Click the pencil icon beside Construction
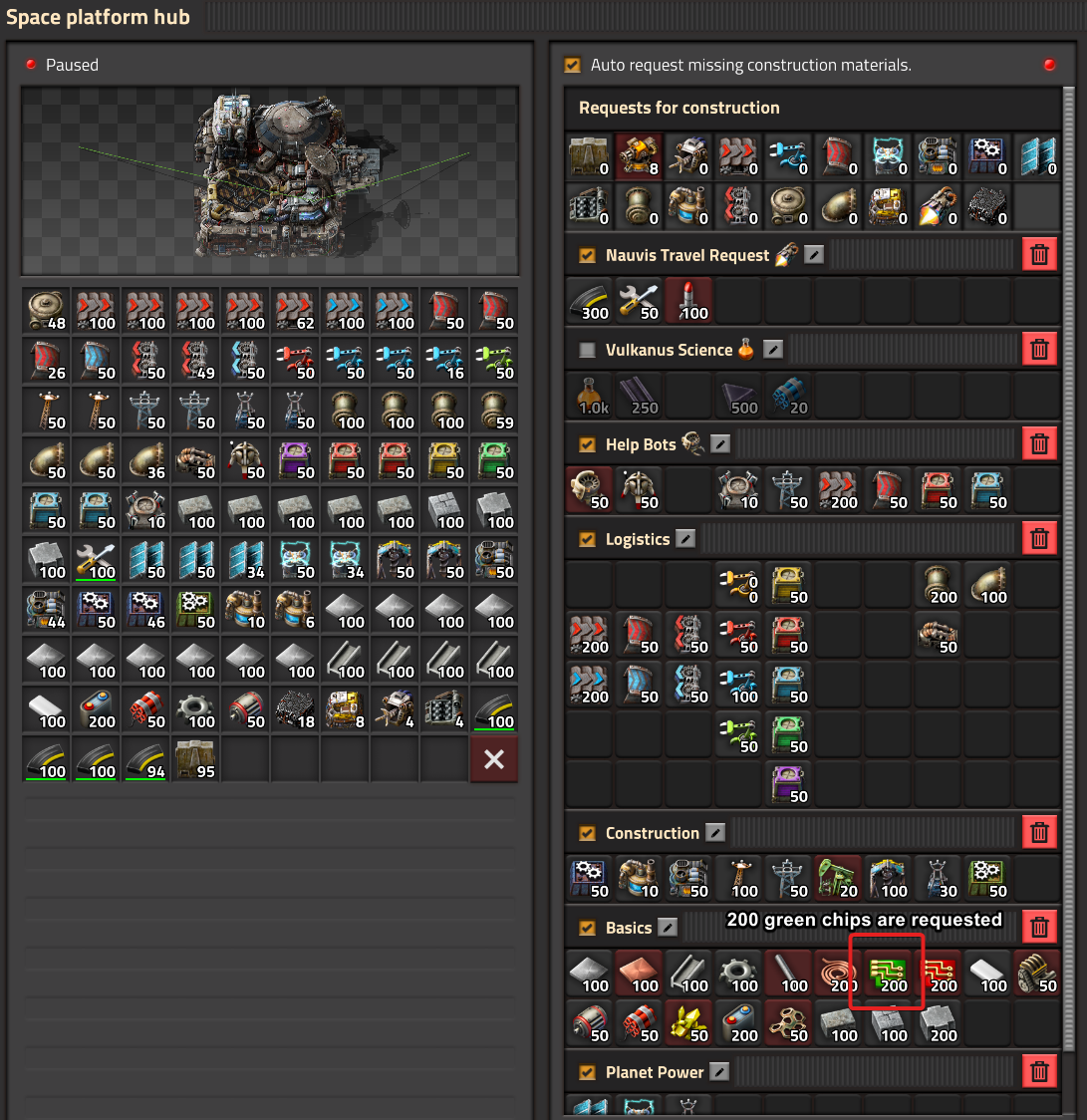The image size is (1087, 1120). [x=715, y=833]
